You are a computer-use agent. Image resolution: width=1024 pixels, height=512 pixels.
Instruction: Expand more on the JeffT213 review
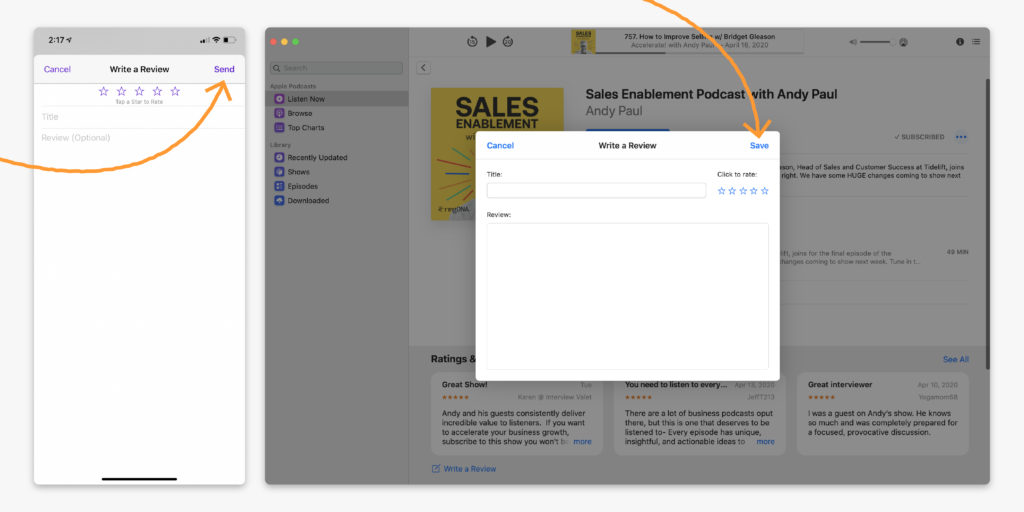click(765, 441)
